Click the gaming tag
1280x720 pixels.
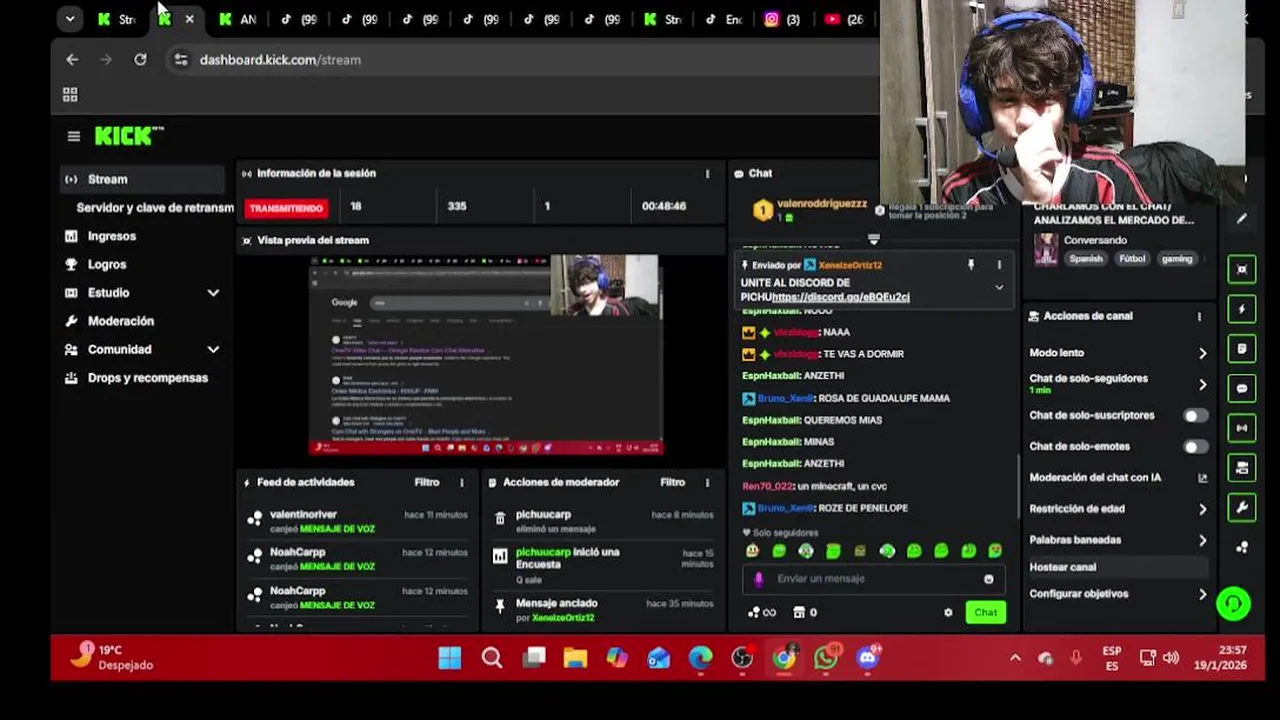click(x=1177, y=259)
